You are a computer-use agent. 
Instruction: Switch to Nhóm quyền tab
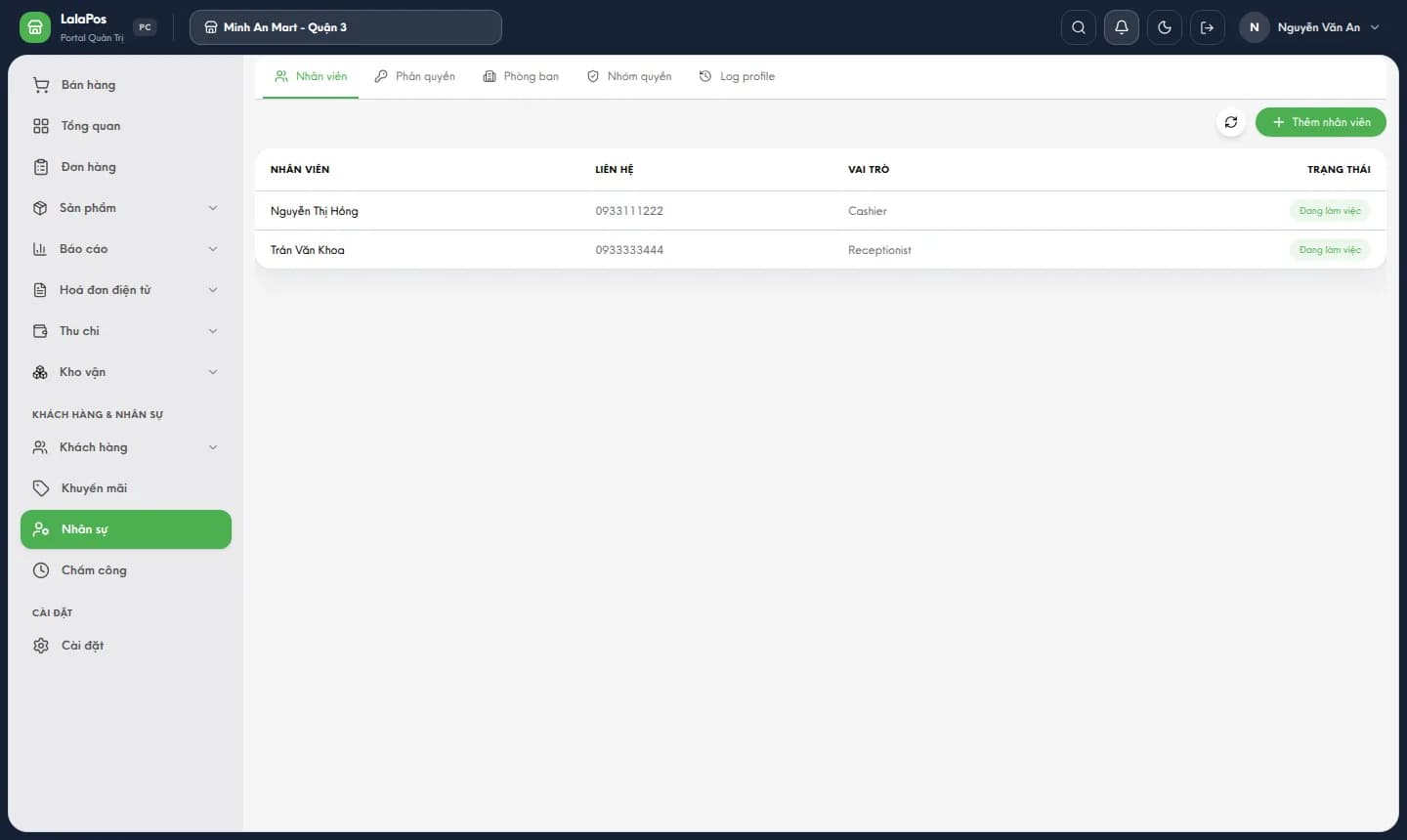point(629,76)
